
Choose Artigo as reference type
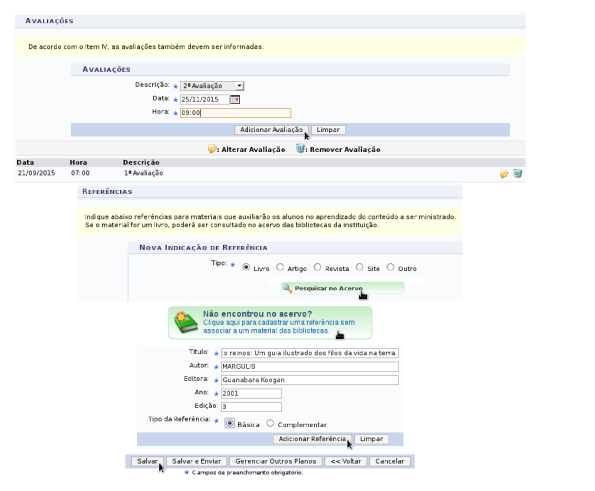[280, 267]
